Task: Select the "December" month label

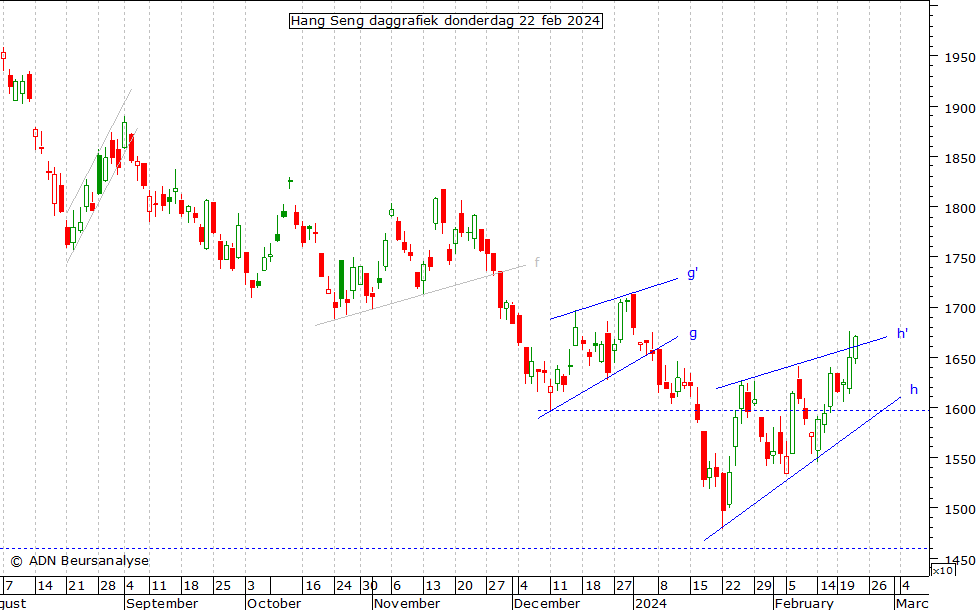Action: [547, 603]
